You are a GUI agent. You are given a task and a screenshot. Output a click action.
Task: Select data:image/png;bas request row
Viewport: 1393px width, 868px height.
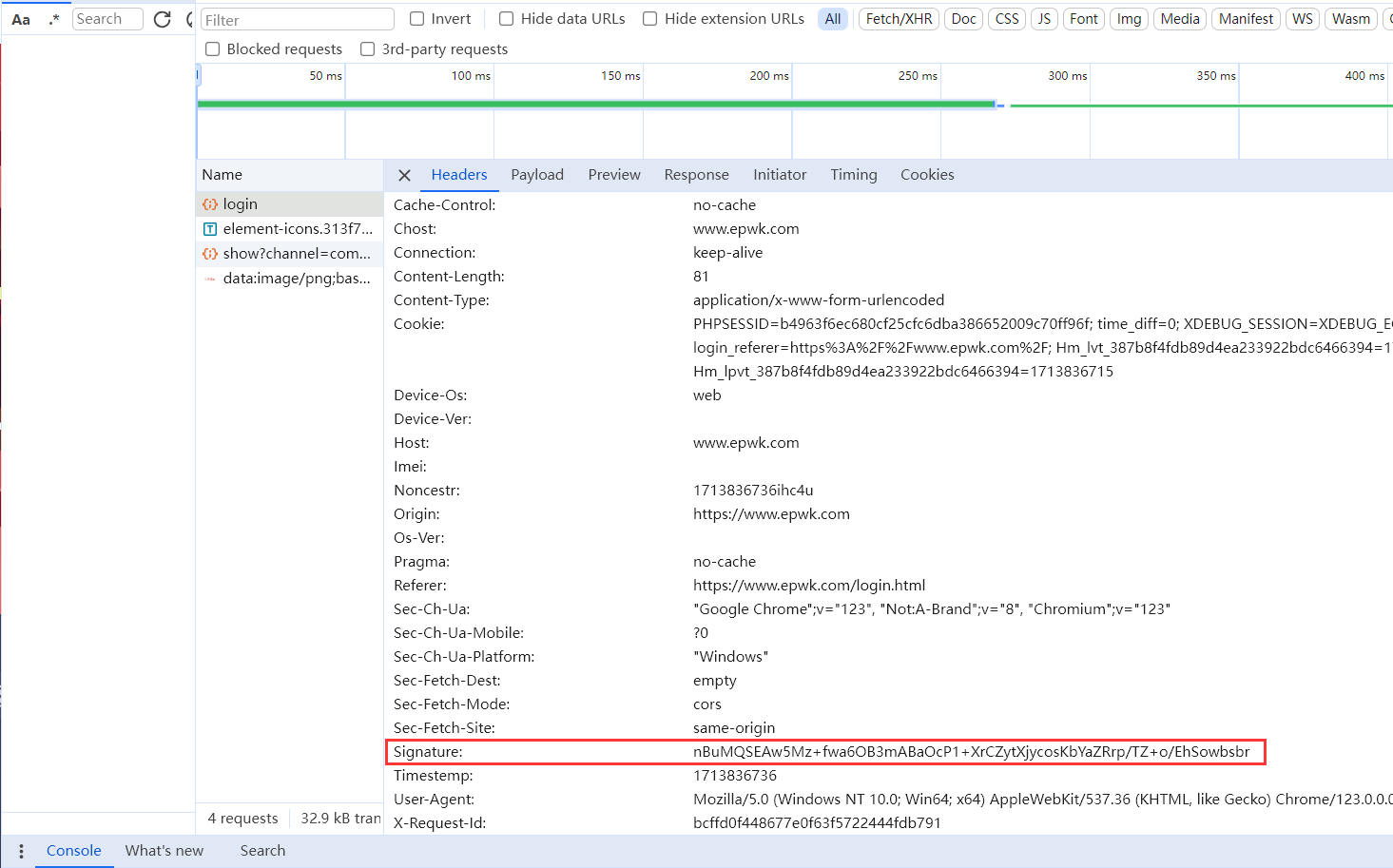(x=289, y=279)
